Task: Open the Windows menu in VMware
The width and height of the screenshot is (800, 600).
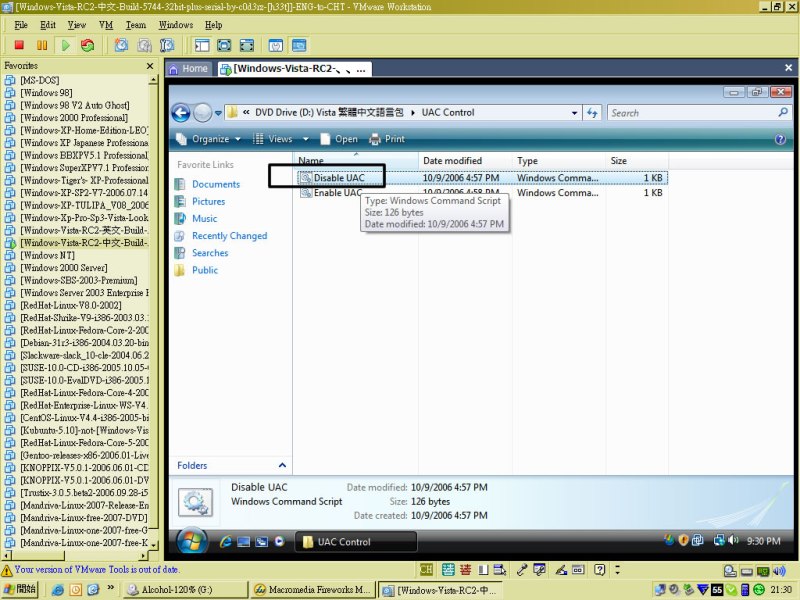Action: pyautogui.click(x=176, y=25)
